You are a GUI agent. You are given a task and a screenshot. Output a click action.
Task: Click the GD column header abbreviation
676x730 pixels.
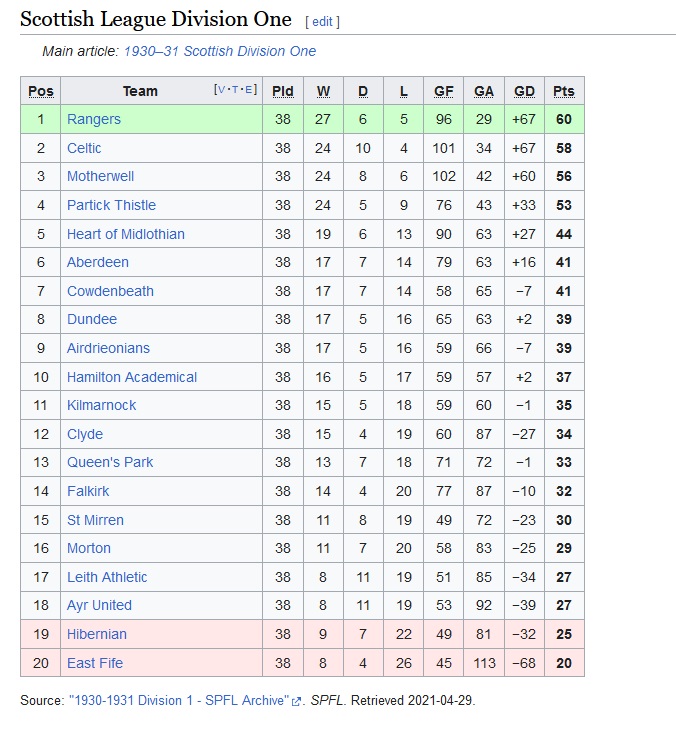[524, 91]
